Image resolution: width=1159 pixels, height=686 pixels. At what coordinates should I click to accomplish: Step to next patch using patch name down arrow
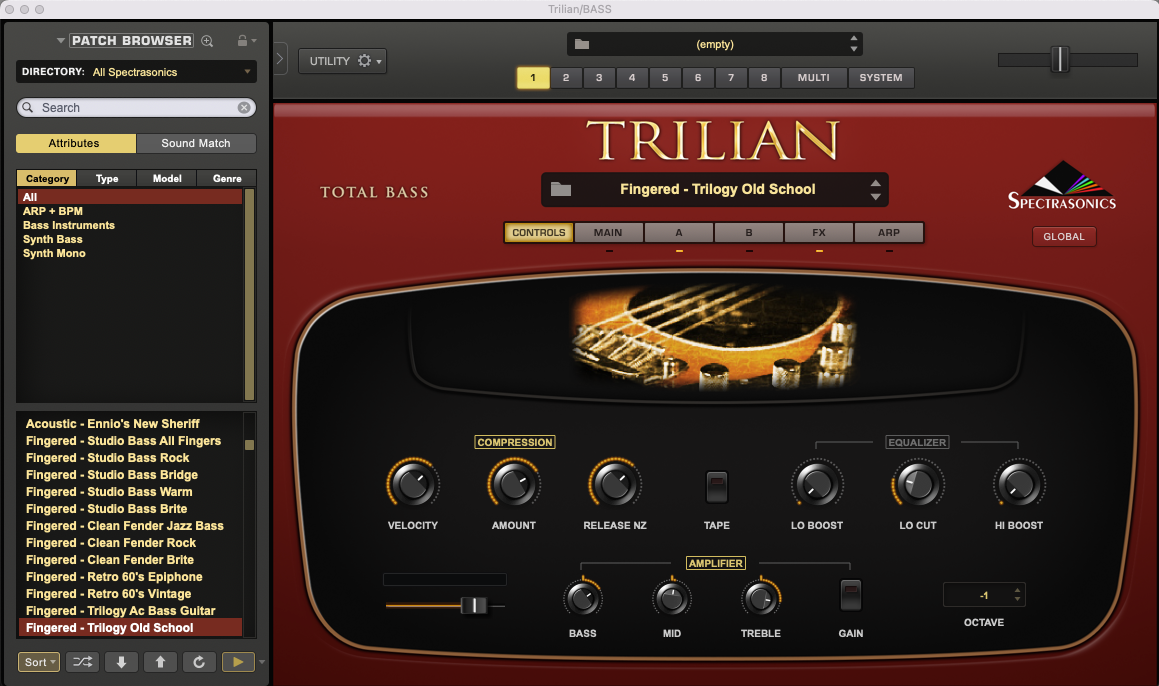tap(876, 197)
